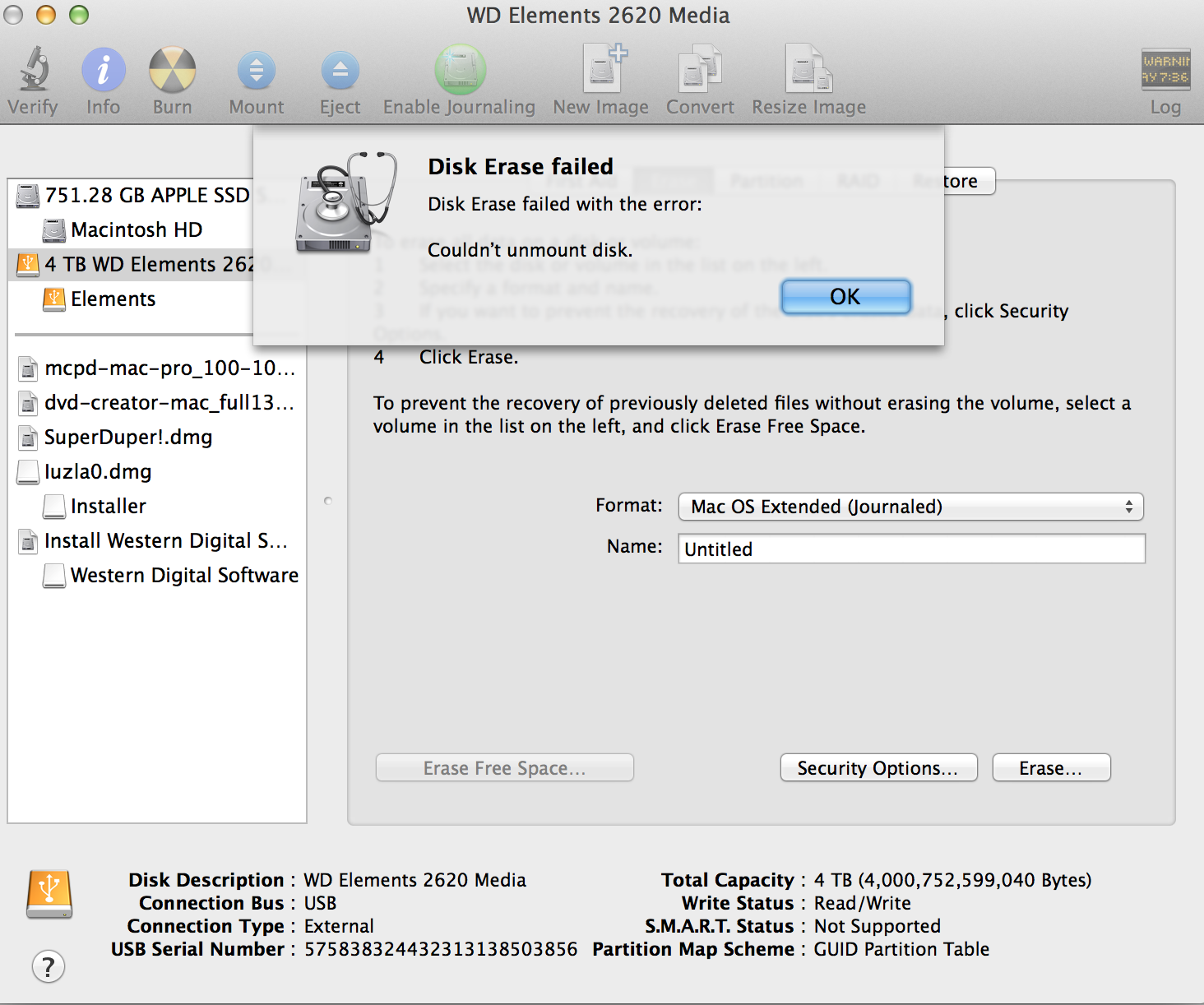Select the Macintosh HD volume icon
Image resolution: width=1204 pixels, height=1005 pixels.
coord(54,230)
